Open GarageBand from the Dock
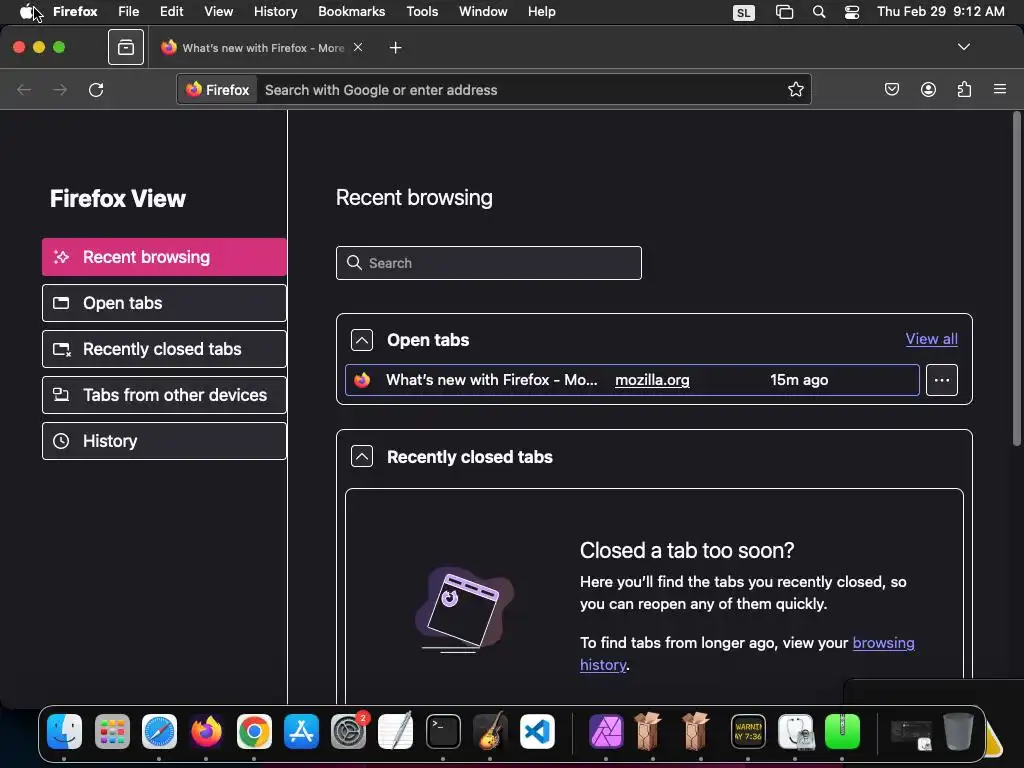The image size is (1024, 768). (490, 731)
